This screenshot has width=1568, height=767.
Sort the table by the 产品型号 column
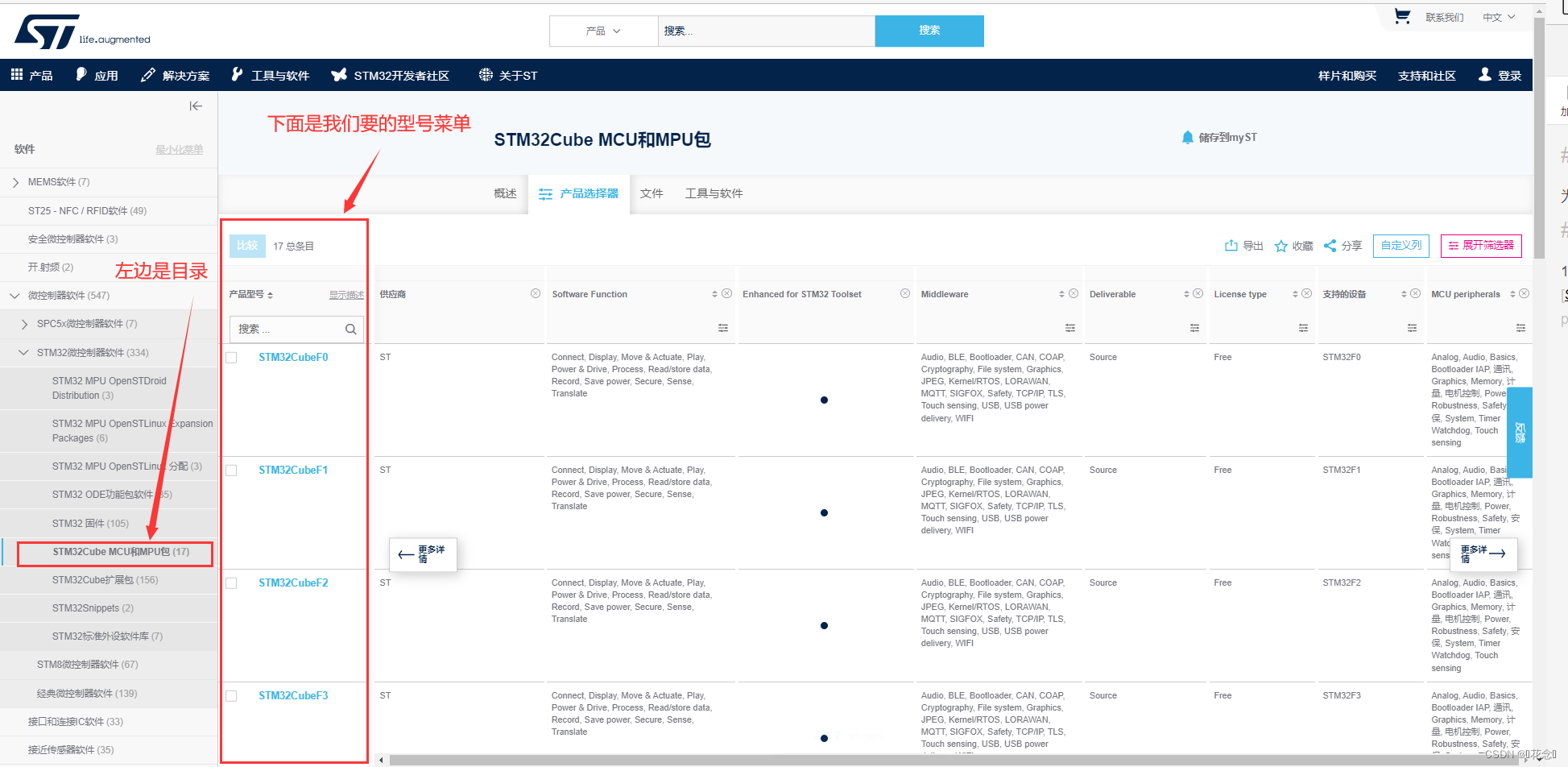[271, 295]
